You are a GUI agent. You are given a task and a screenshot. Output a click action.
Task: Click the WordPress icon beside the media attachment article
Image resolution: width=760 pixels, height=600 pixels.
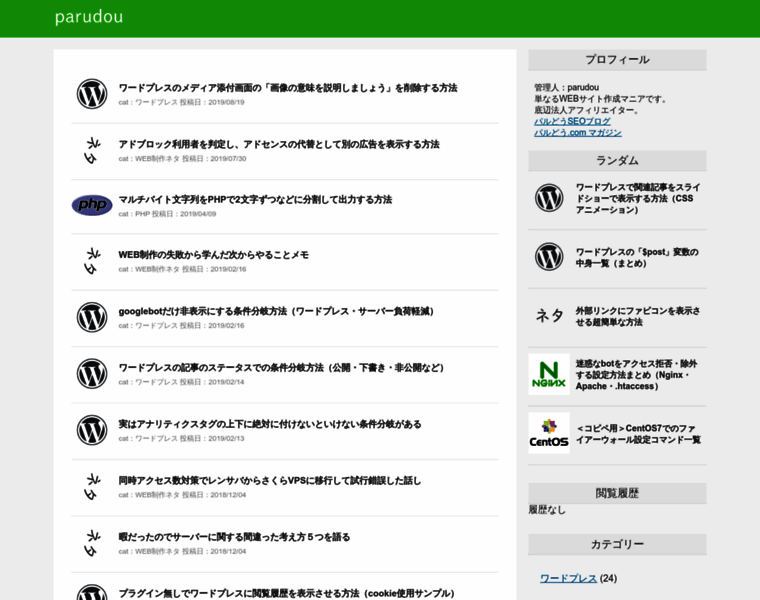point(92,94)
